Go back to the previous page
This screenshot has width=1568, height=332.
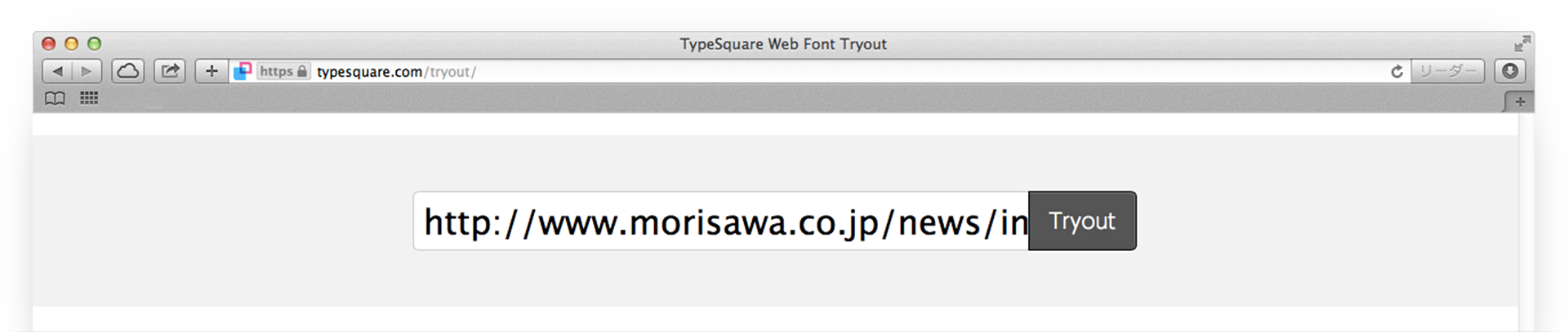tap(57, 72)
